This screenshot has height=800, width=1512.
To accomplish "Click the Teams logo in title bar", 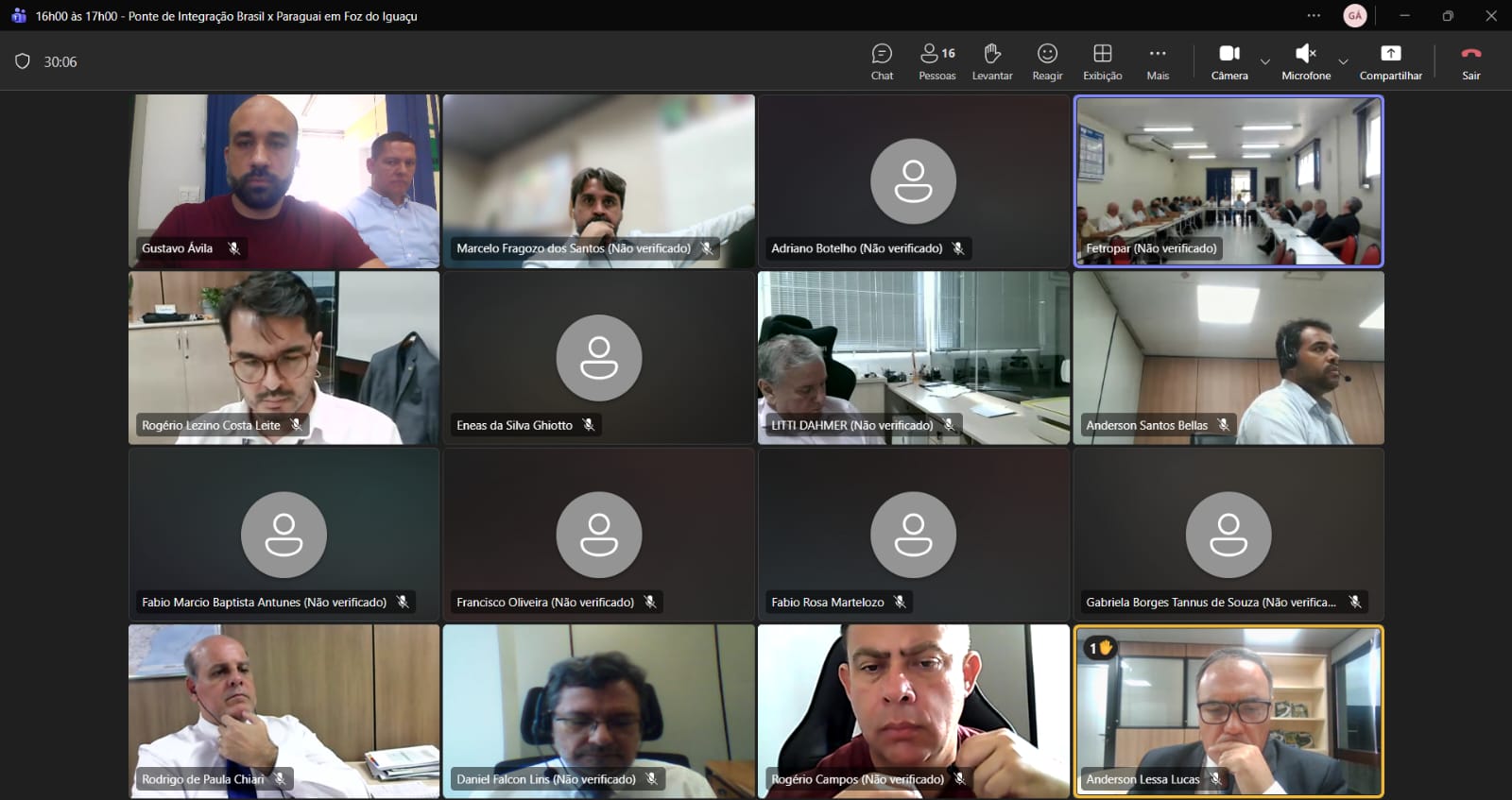I will [18, 16].
